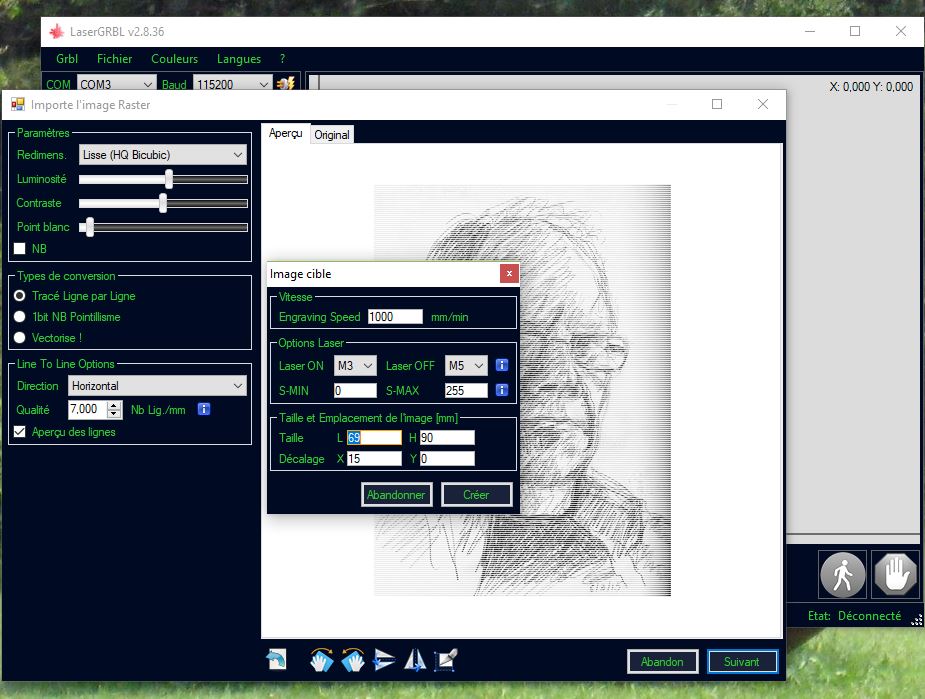
Task: Open info icon next to Nb Lig./mm
Action: pyautogui.click(x=204, y=409)
